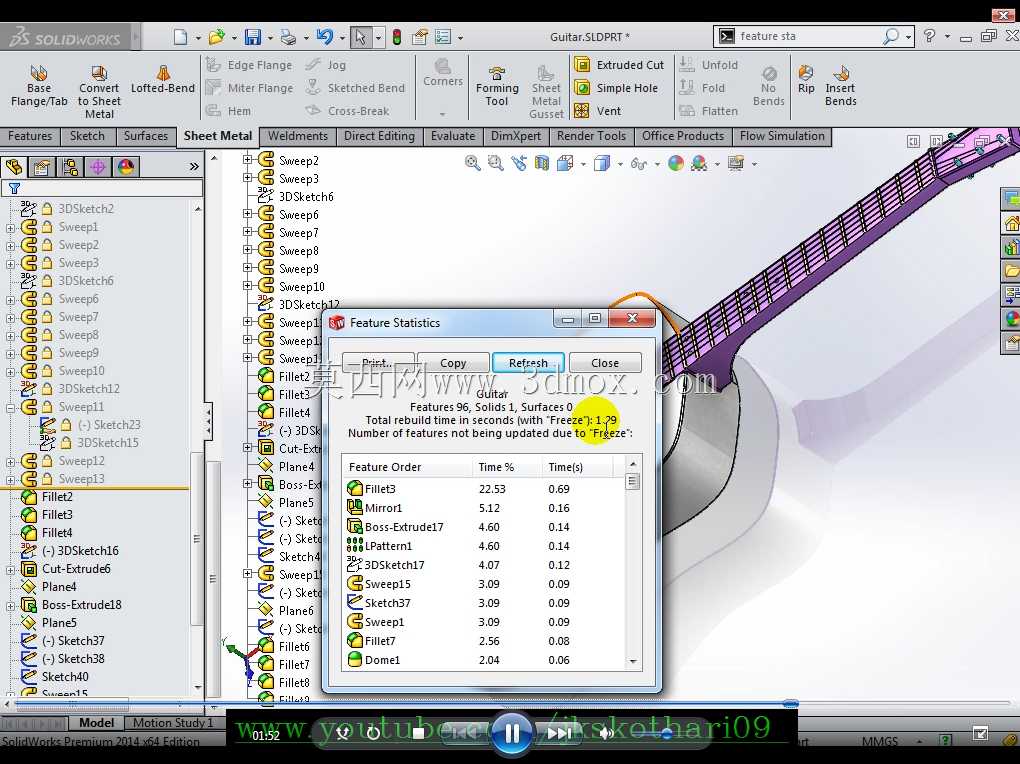Click the New document icon

pyautogui.click(x=181, y=37)
